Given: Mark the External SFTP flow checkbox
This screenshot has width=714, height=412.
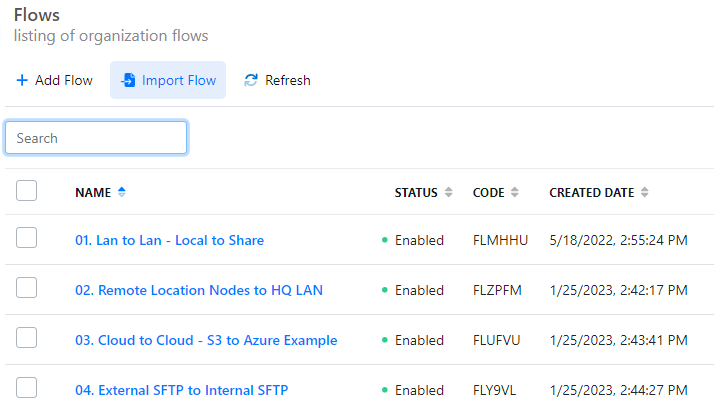Looking at the screenshot, I should coord(27,388).
